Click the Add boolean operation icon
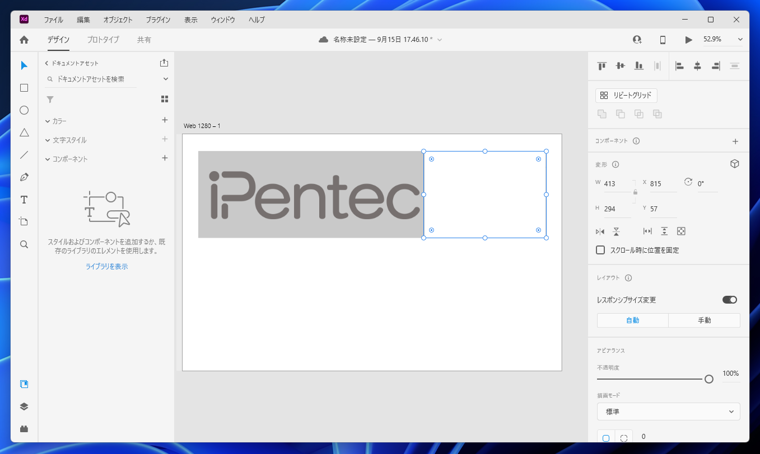The image size is (760, 454). (602, 114)
